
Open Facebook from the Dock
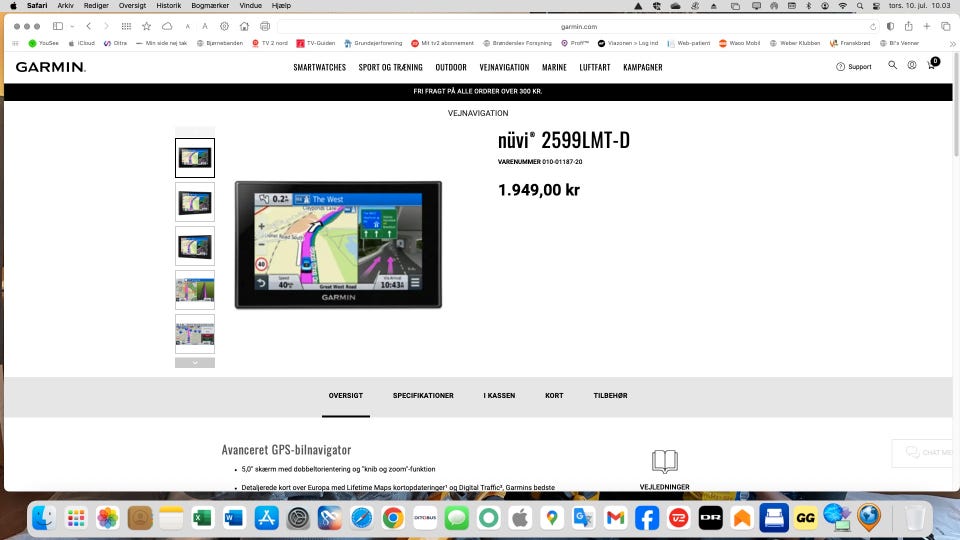click(647, 519)
